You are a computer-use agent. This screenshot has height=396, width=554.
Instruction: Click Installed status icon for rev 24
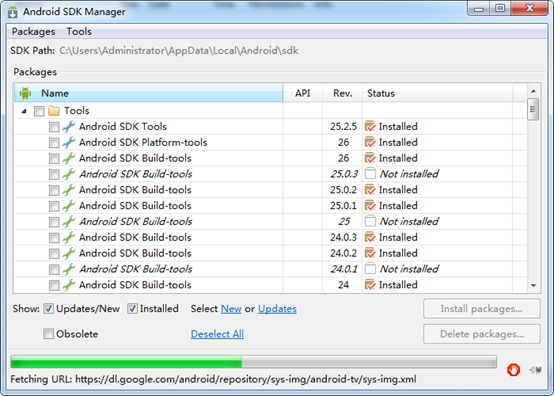[370, 284]
